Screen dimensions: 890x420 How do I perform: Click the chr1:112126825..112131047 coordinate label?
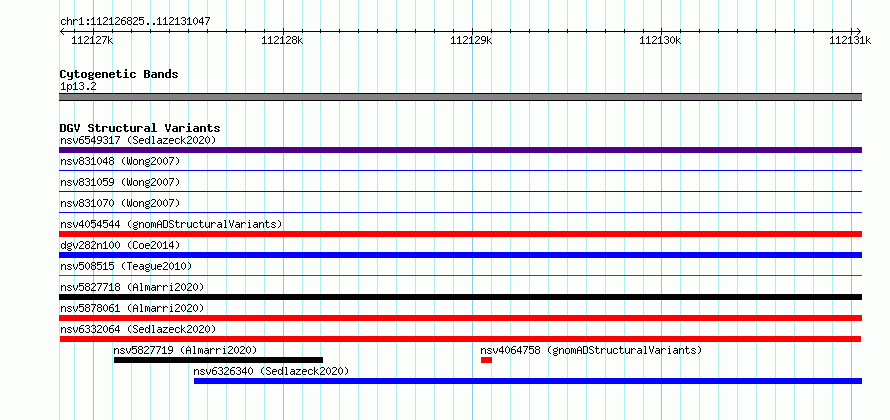pyautogui.click(x=136, y=22)
